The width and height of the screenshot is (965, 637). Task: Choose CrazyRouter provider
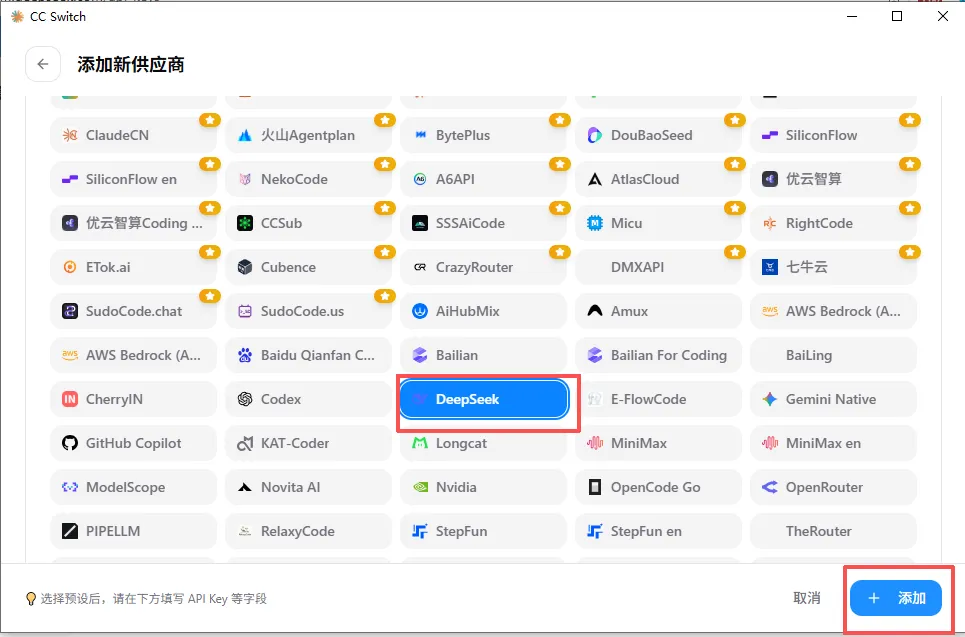coord(483,267)
